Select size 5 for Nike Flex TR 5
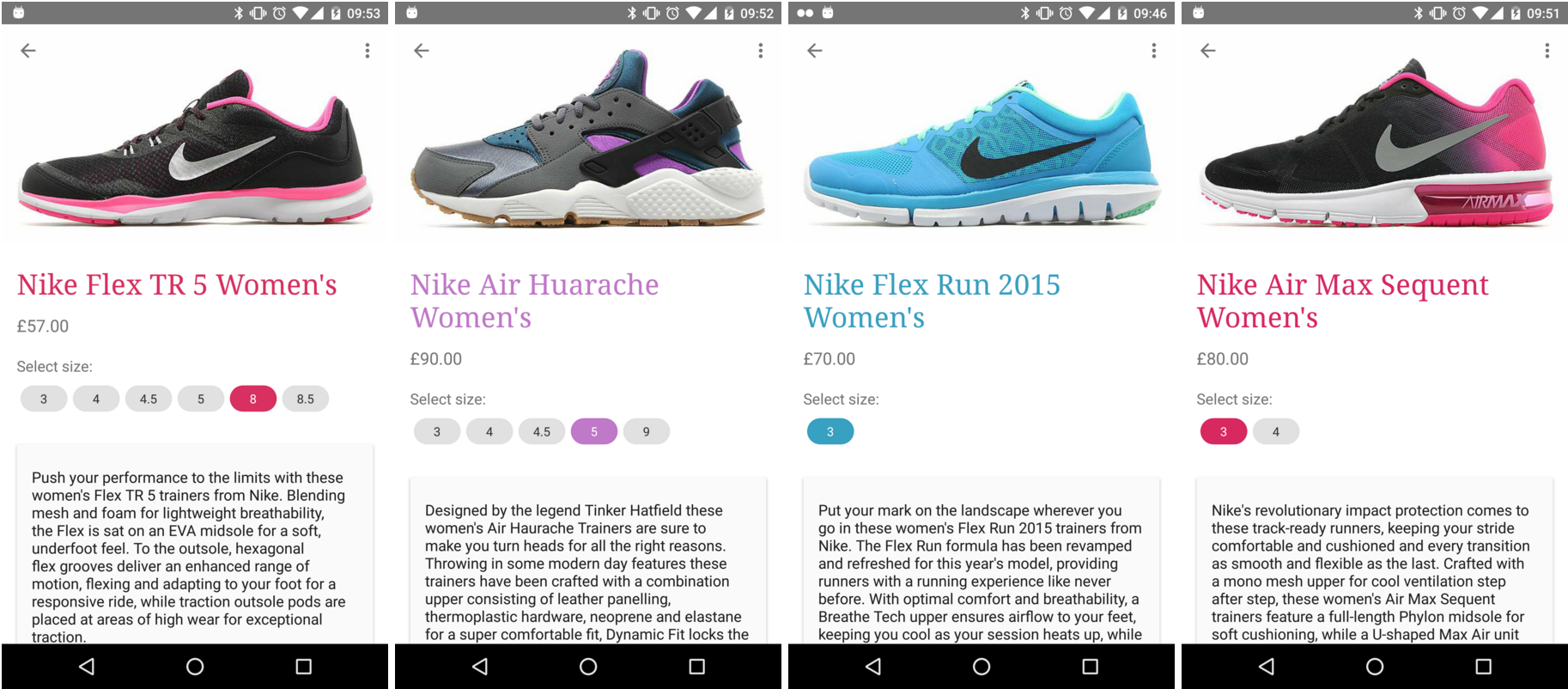Screen dimensions: 1568x689 201,399
